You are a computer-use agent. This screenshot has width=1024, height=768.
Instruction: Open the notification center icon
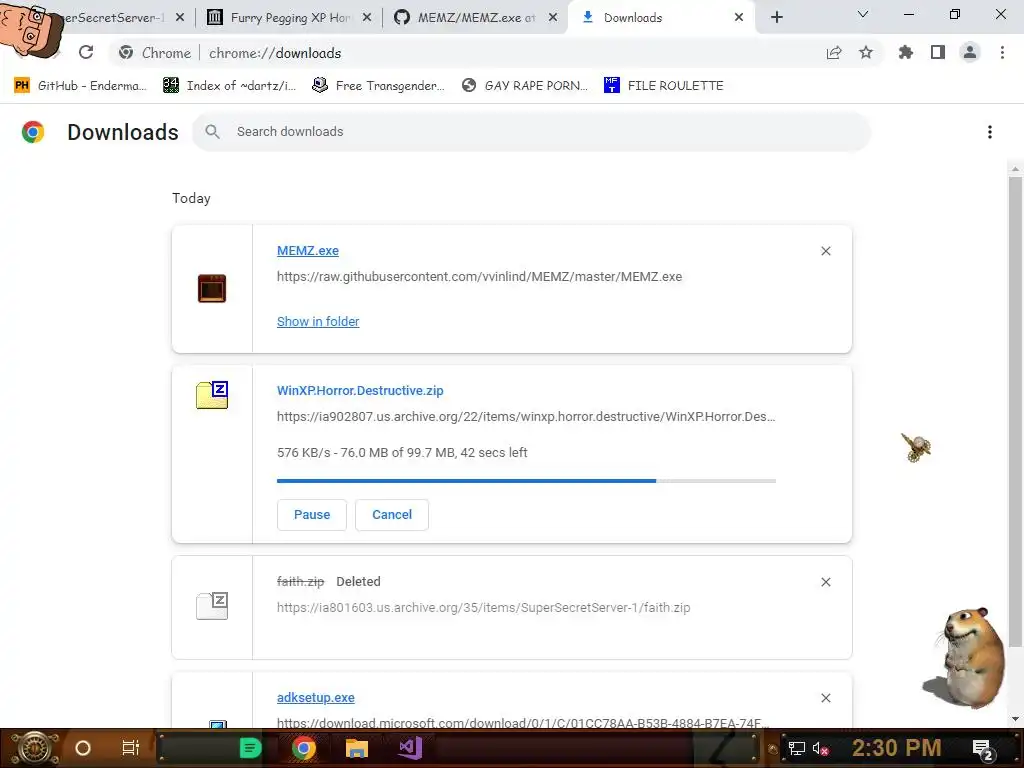[983, 749]
